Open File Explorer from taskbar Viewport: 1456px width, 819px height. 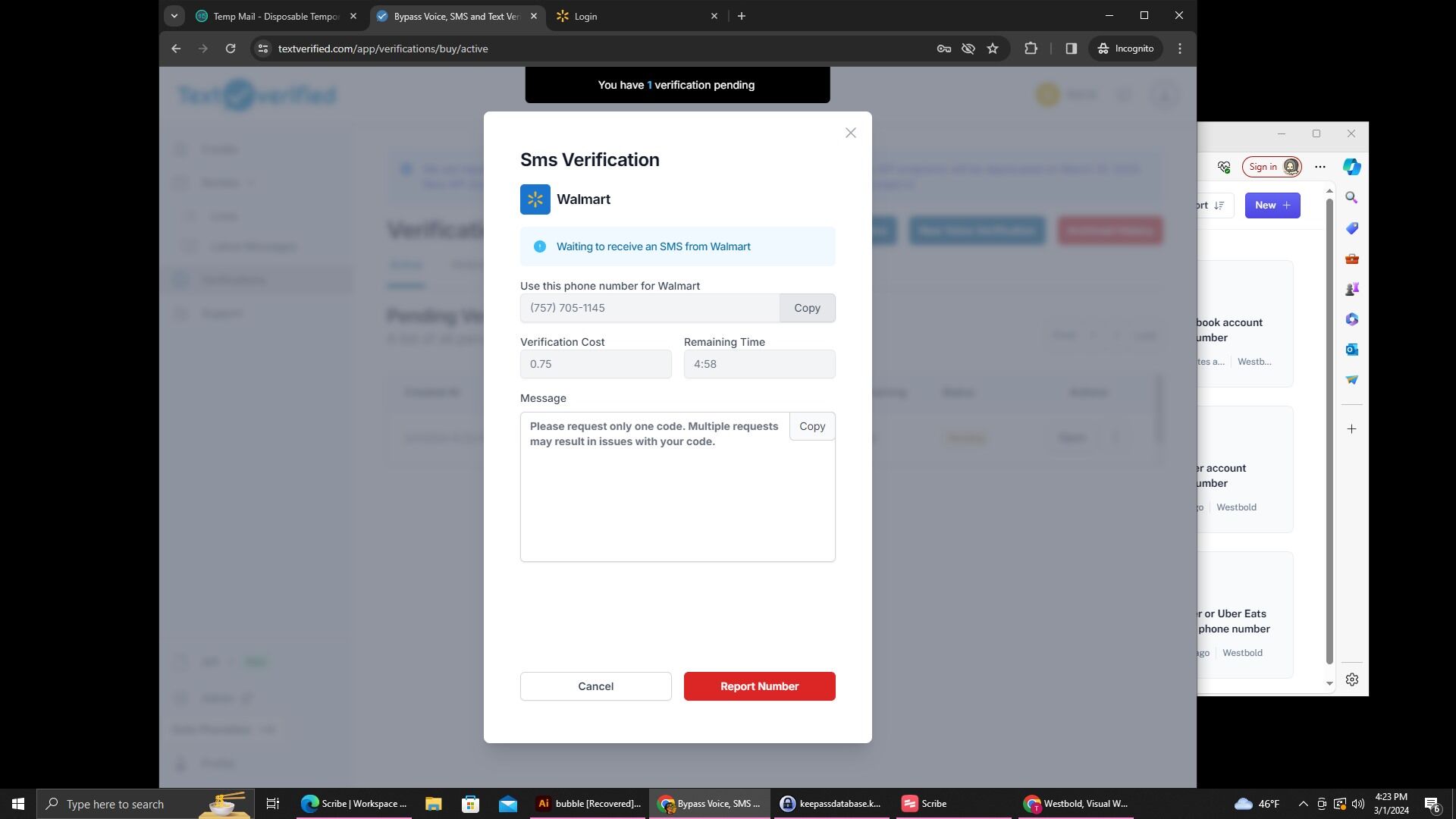click(433, 804)
